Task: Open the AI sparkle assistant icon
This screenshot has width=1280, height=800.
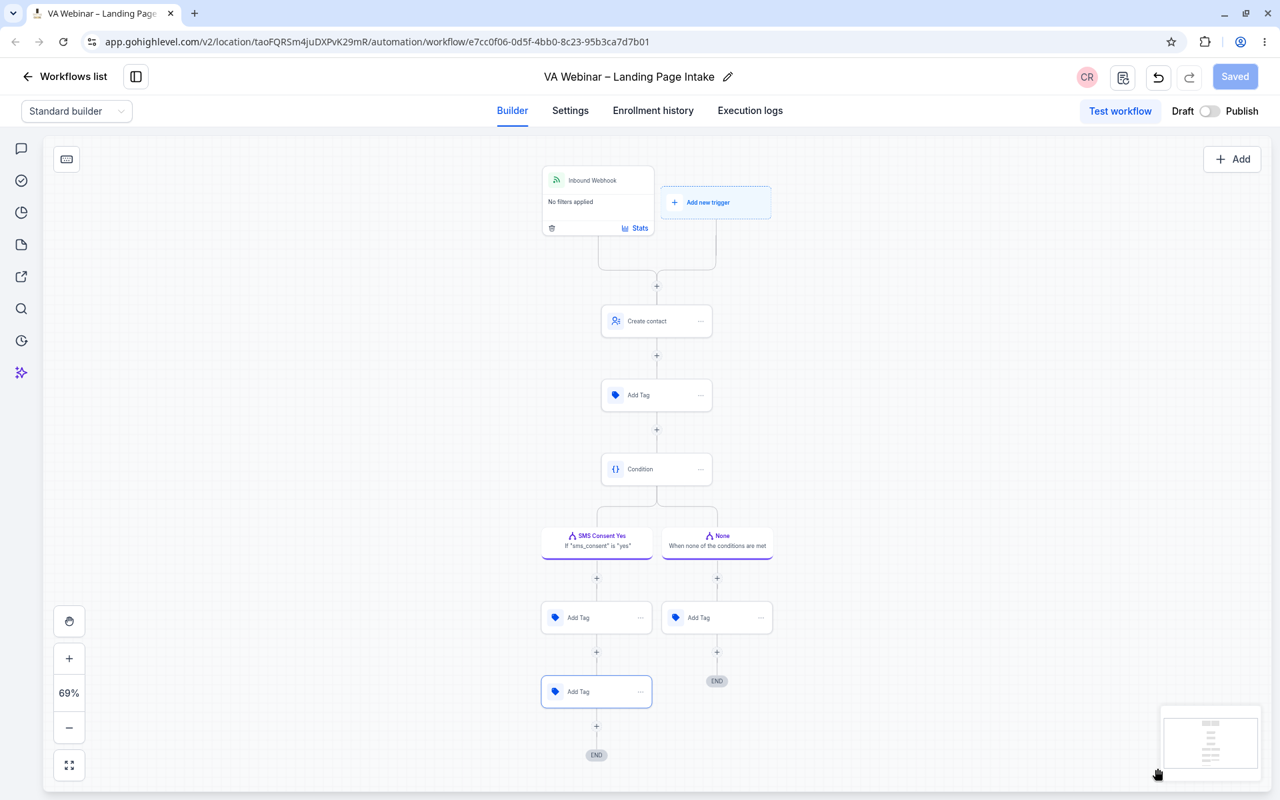Action: [x=21, y=373]
